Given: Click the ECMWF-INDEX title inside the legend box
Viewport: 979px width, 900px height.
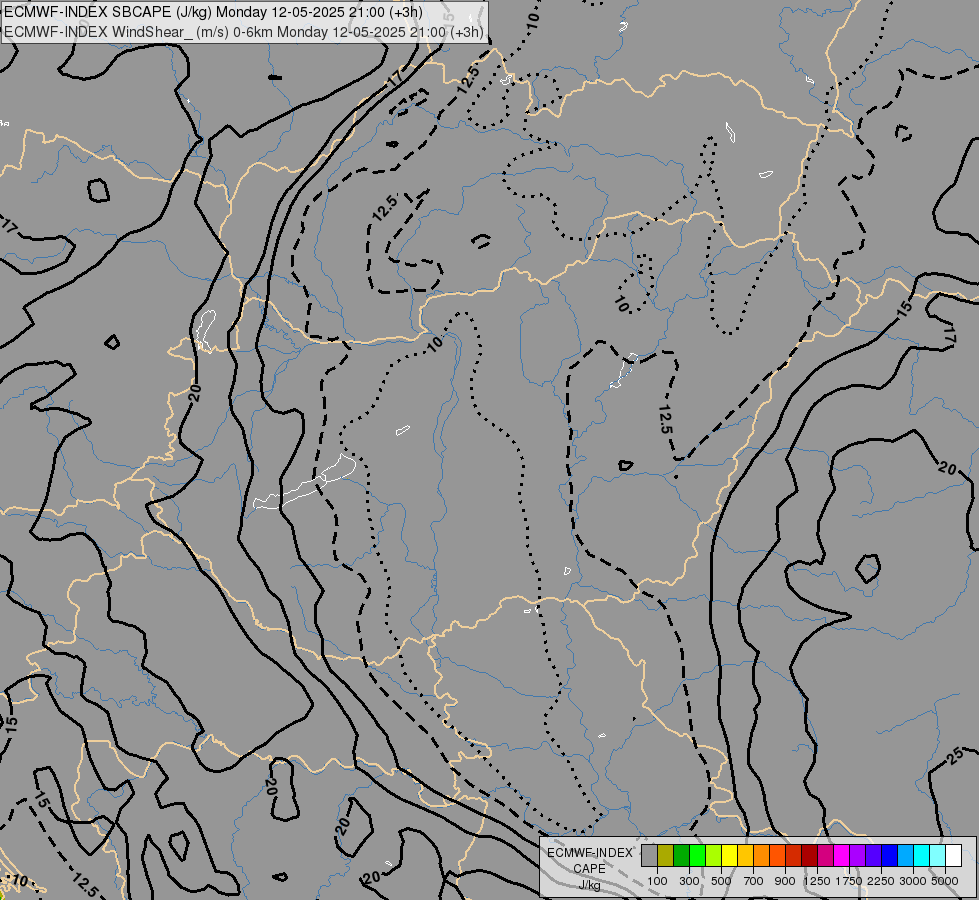Looking at the screenshot, I should [590, 853].
